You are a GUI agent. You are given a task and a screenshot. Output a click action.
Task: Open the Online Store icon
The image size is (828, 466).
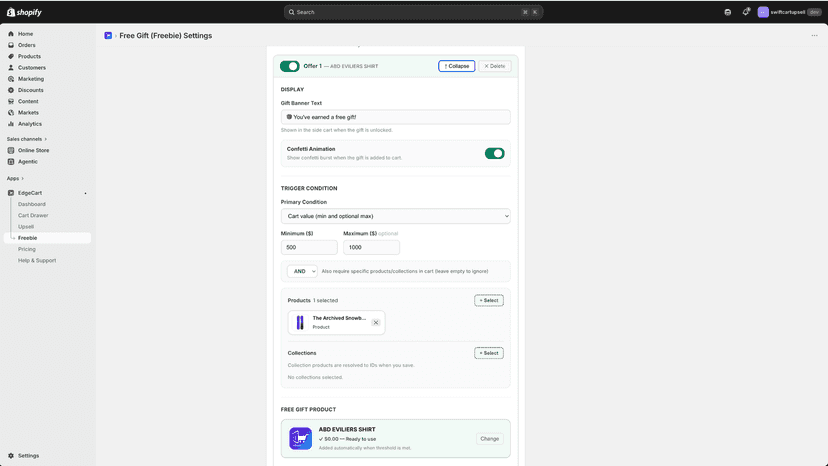coord(11,150)
